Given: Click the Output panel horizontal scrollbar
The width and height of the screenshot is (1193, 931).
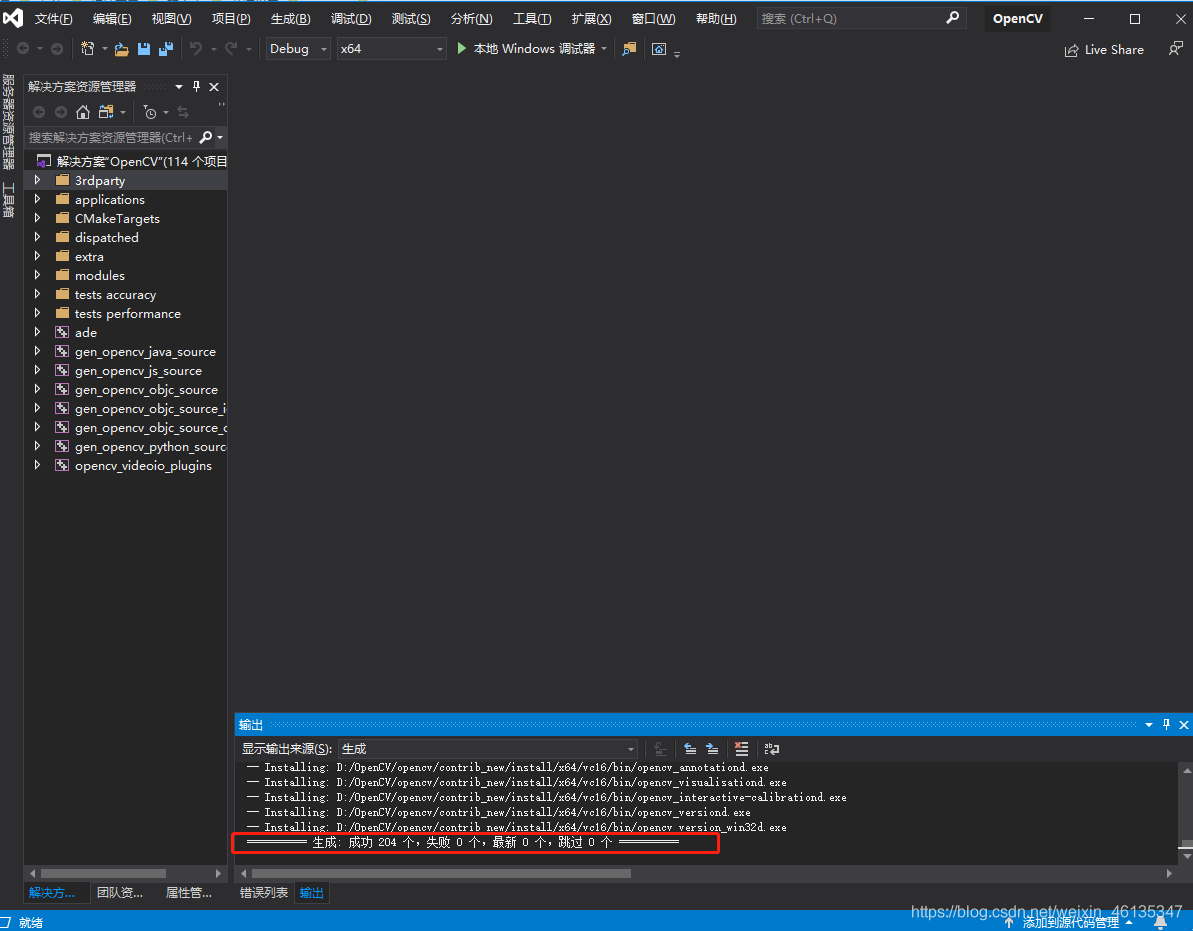Looking at the screenshot, I should point(440,873).
